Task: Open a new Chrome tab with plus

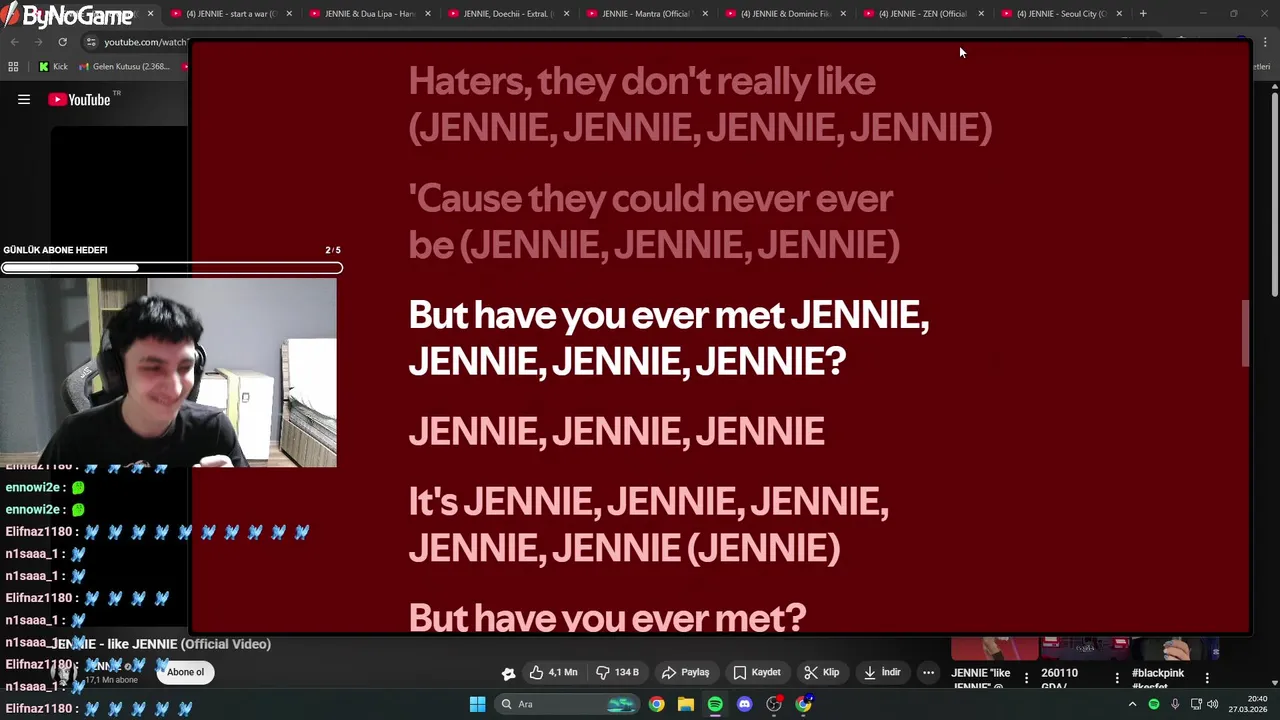Action: (1143, 14)
